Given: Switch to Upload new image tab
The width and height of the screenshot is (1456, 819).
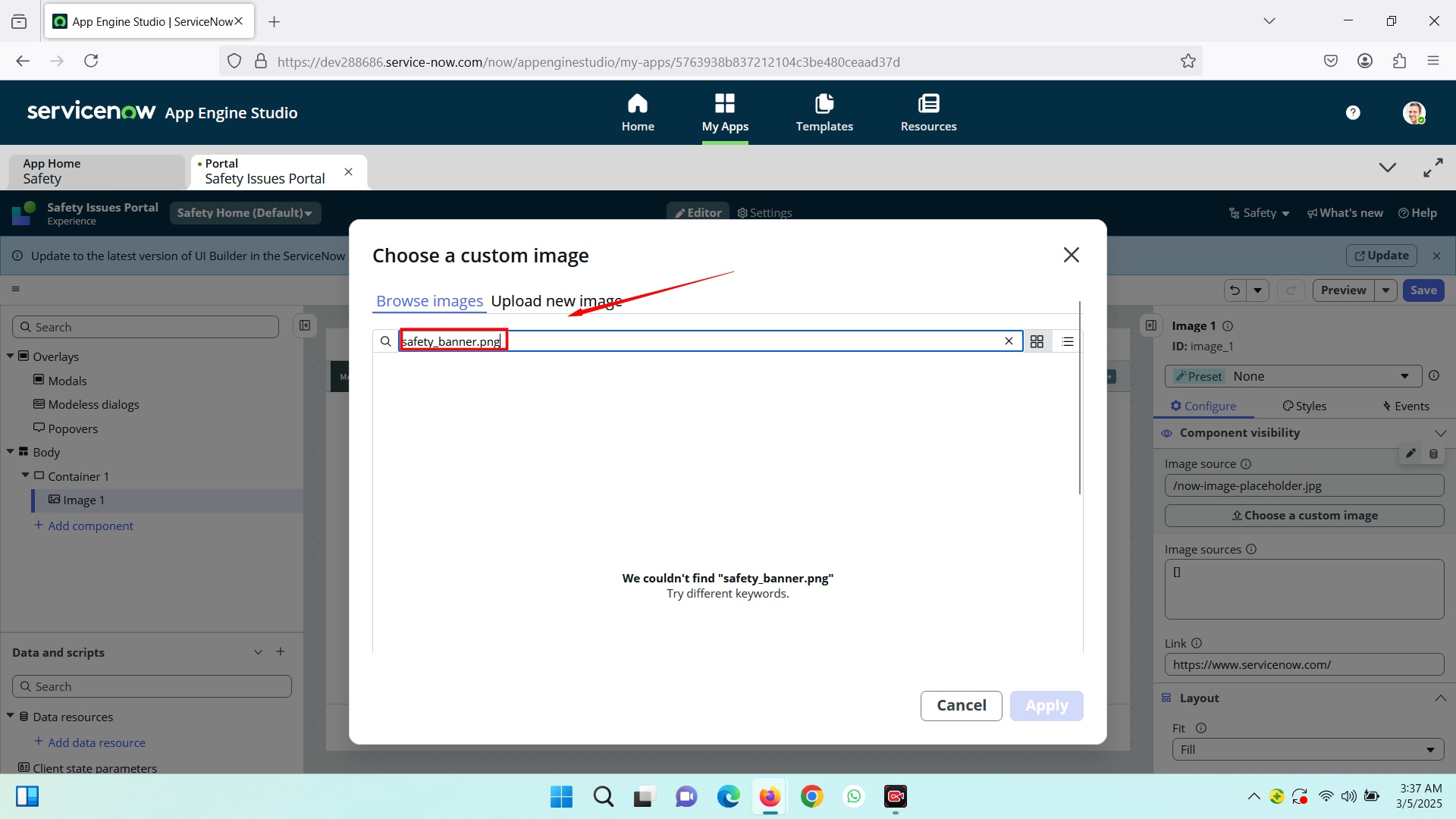Looking at the screenshot, I should [556, 301].
